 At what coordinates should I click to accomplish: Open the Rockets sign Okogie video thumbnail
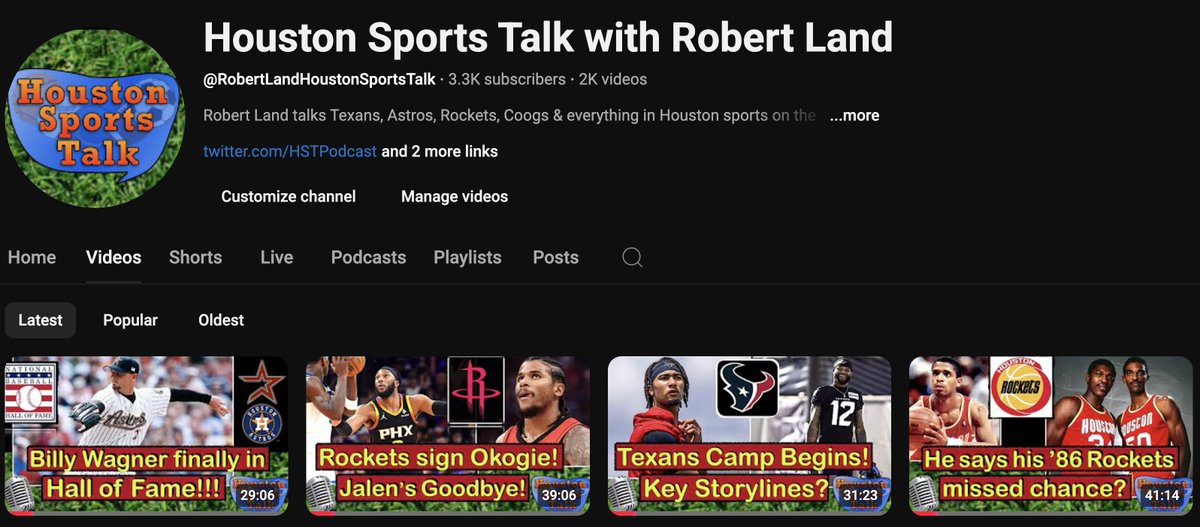(447, 435)
